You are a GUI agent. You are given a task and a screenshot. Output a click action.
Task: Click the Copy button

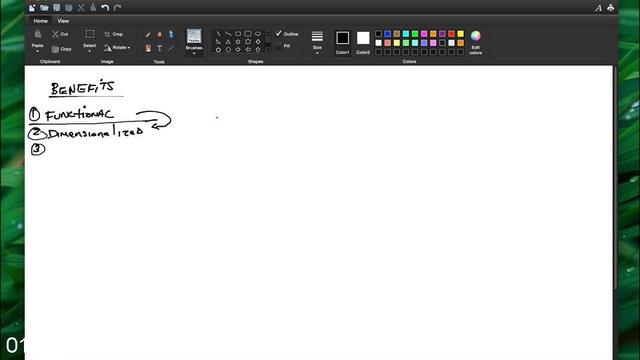pos(62,49)
